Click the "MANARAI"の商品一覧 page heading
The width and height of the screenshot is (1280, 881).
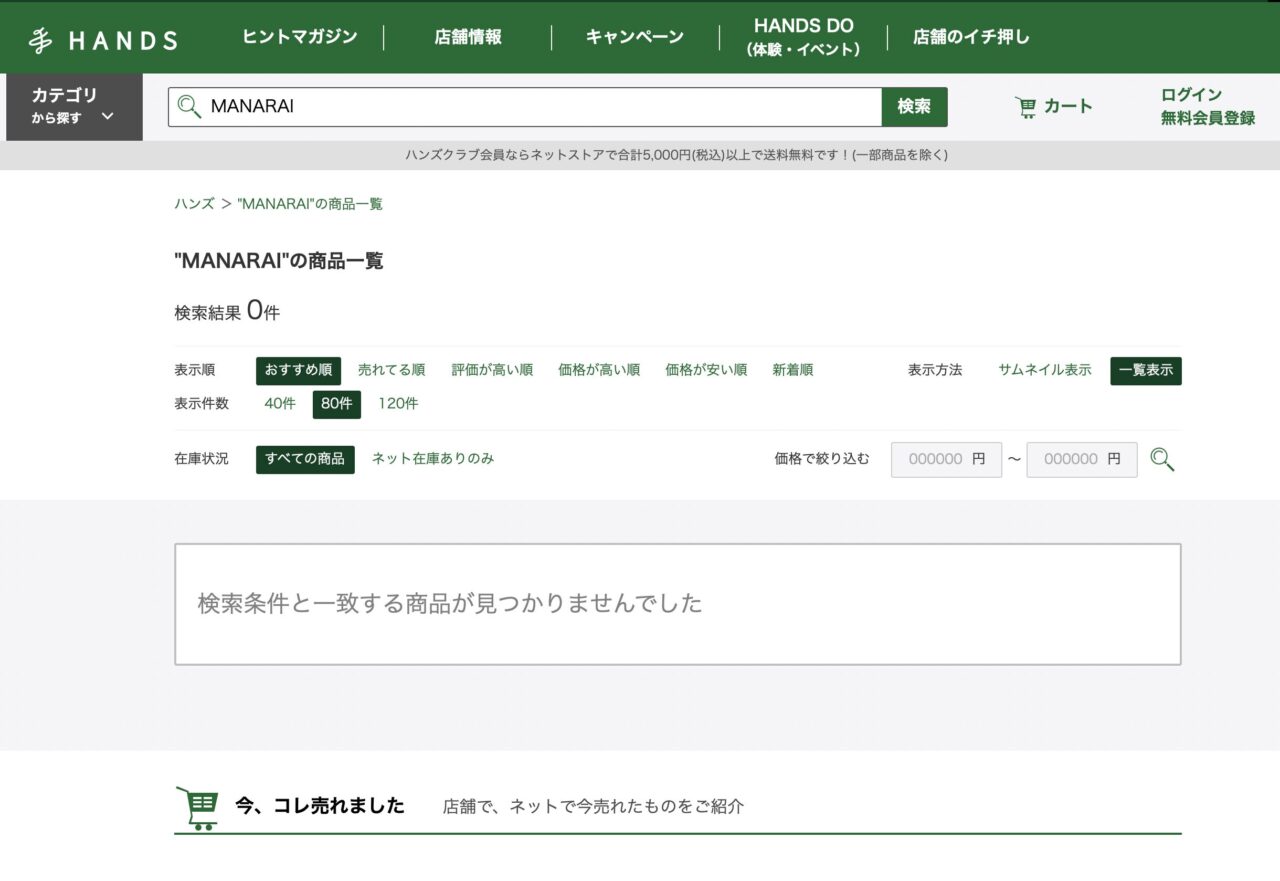(x=279, y=261)
